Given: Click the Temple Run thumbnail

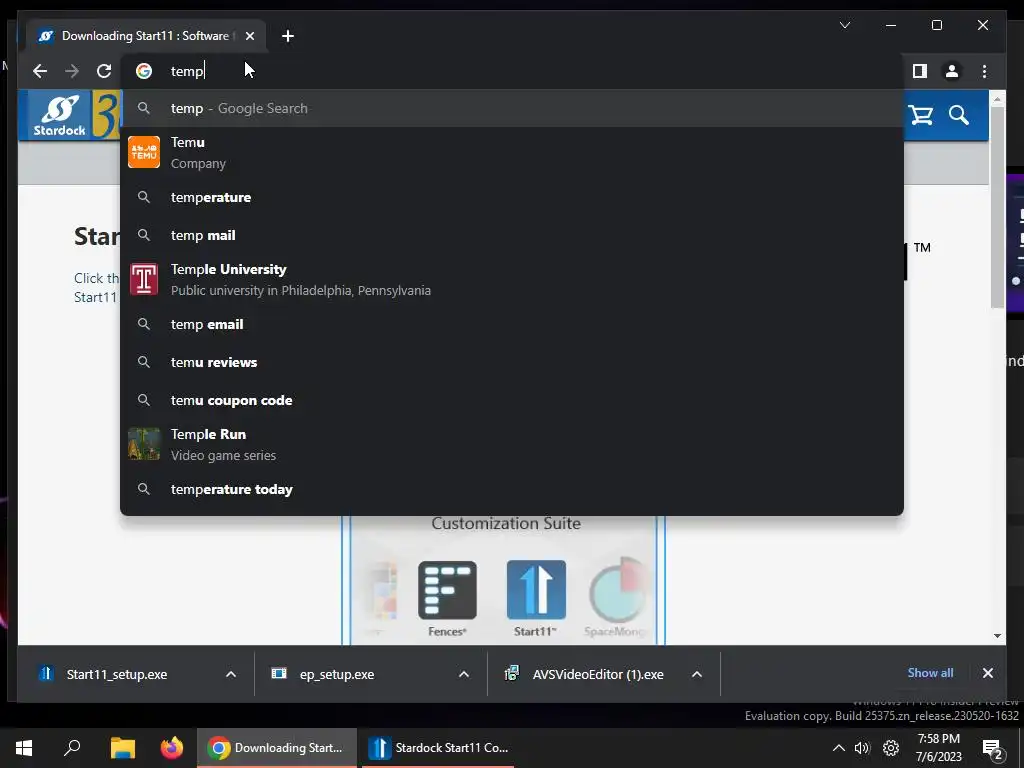Looking at the screenshot, I should pos(144,444).
